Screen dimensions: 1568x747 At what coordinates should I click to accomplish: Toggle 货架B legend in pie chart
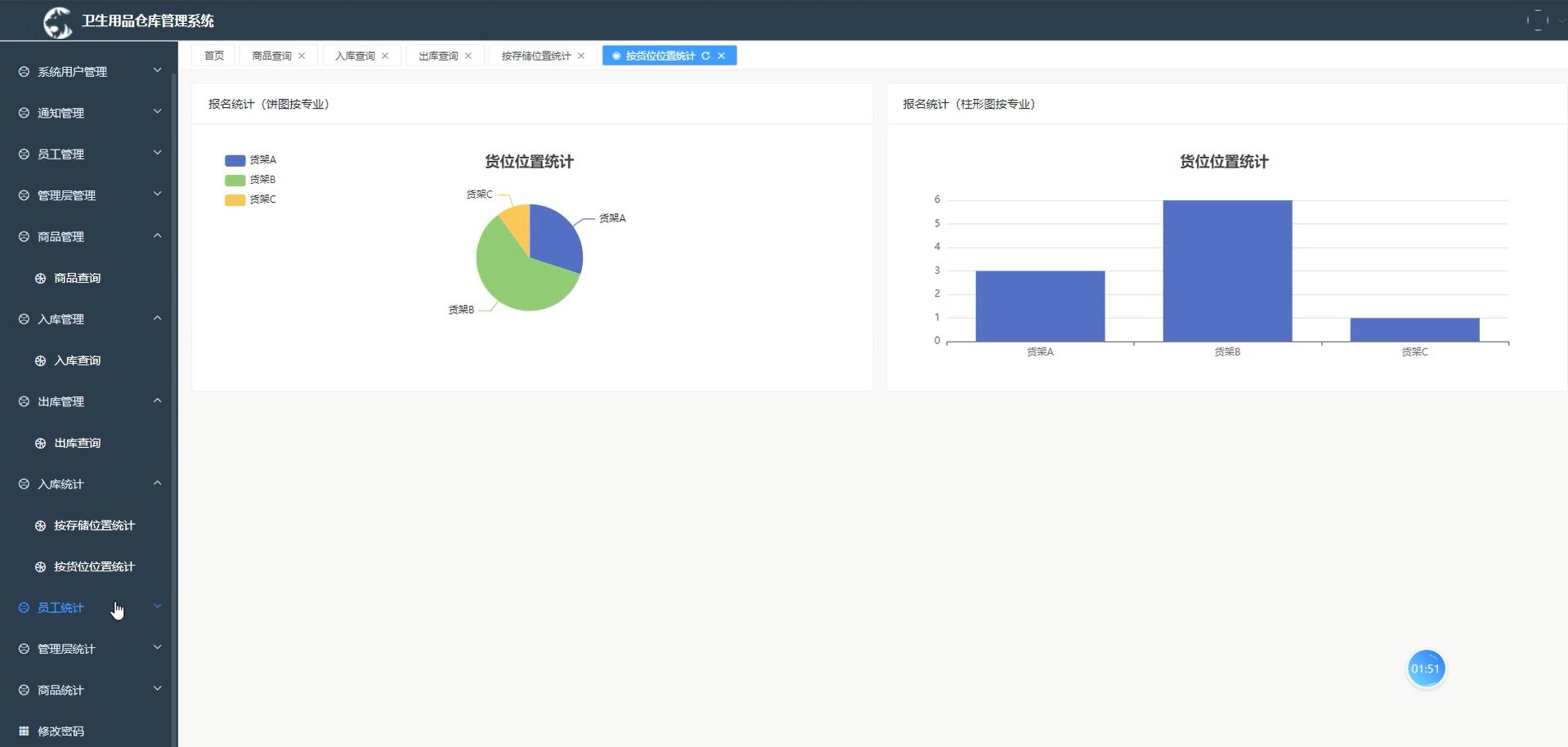click(x=250, y=180)
